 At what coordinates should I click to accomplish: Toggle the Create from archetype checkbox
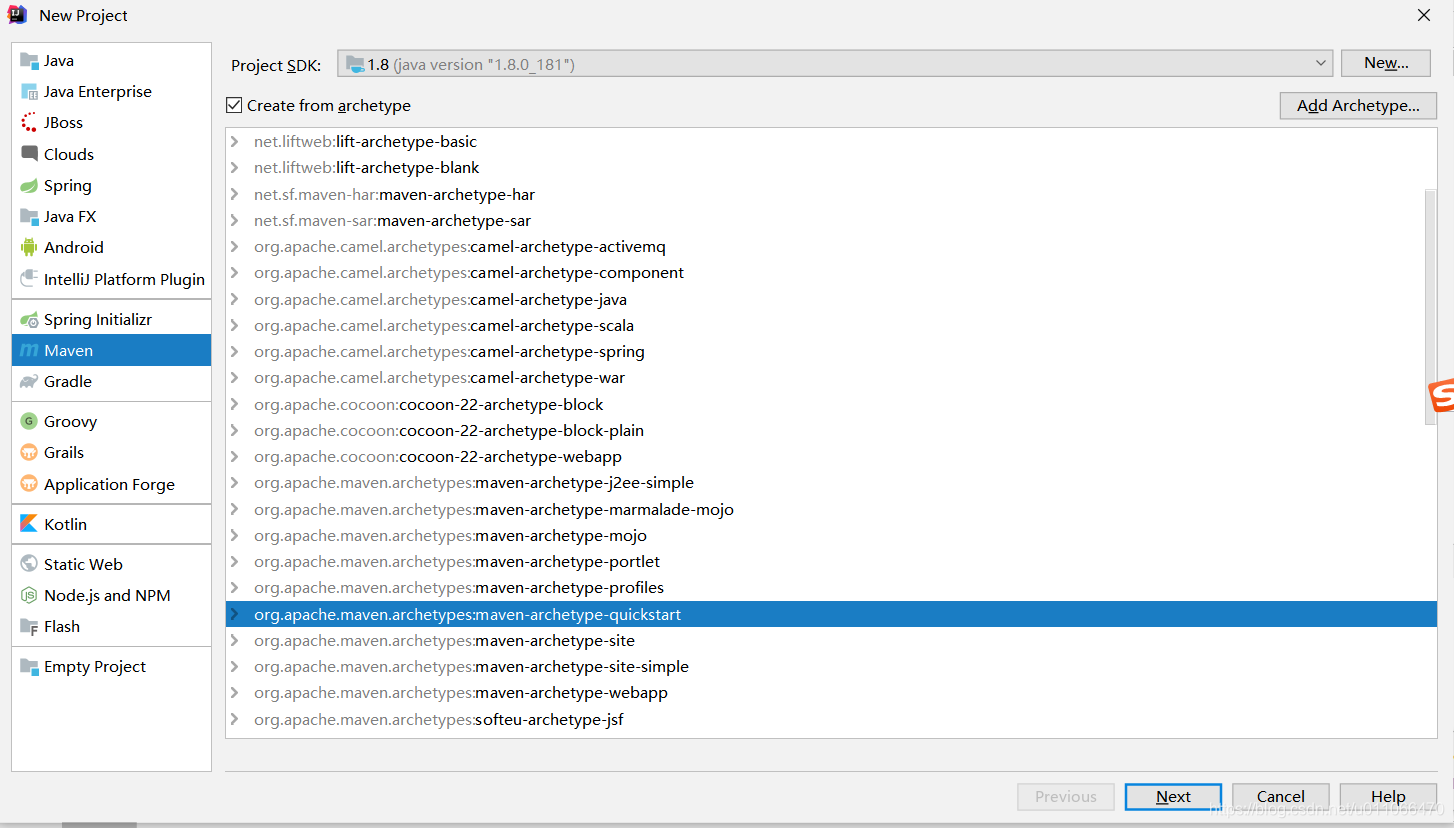[x=234, y=105]
